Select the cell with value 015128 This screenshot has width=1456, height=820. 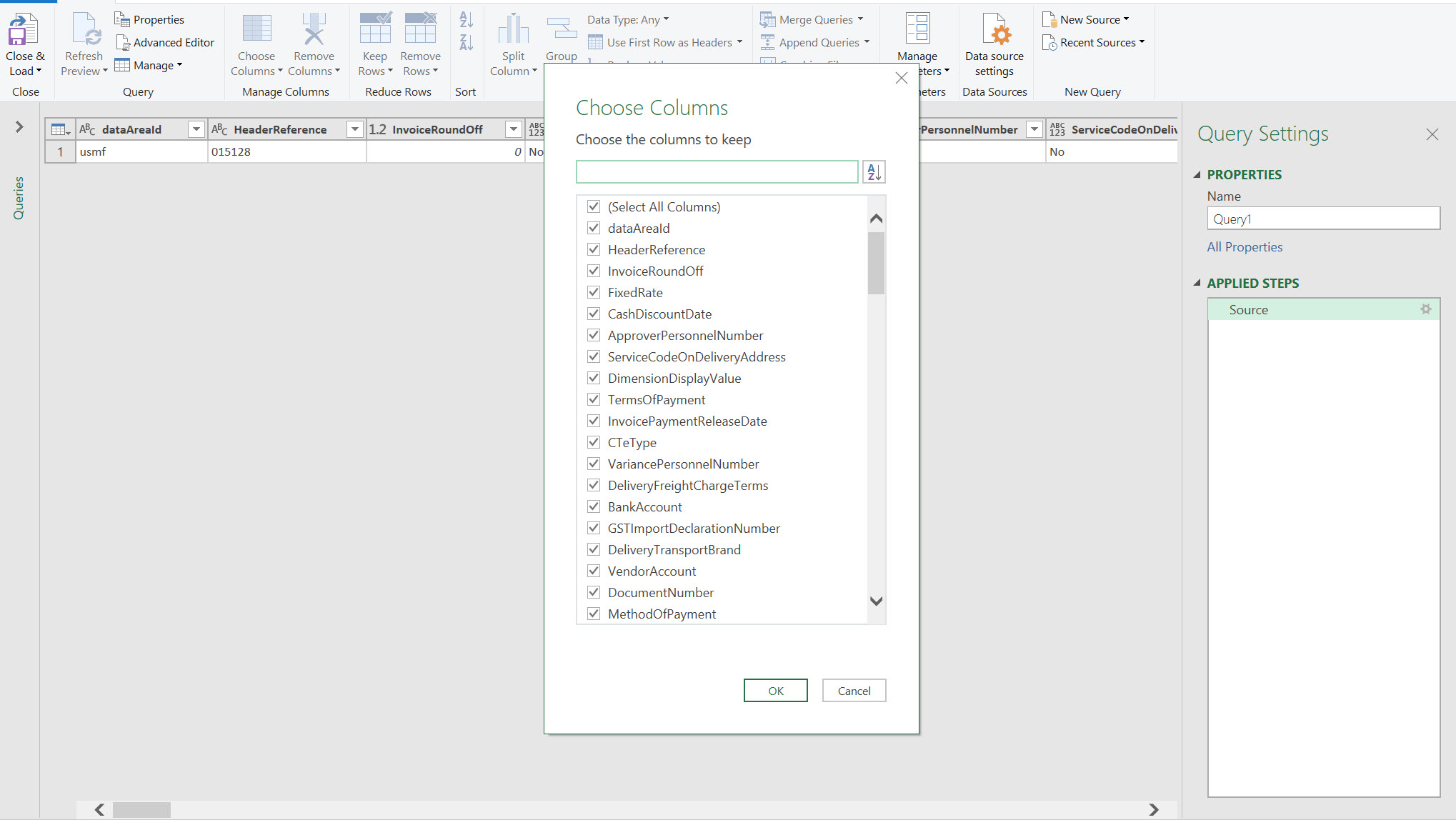tap(286, 151)
